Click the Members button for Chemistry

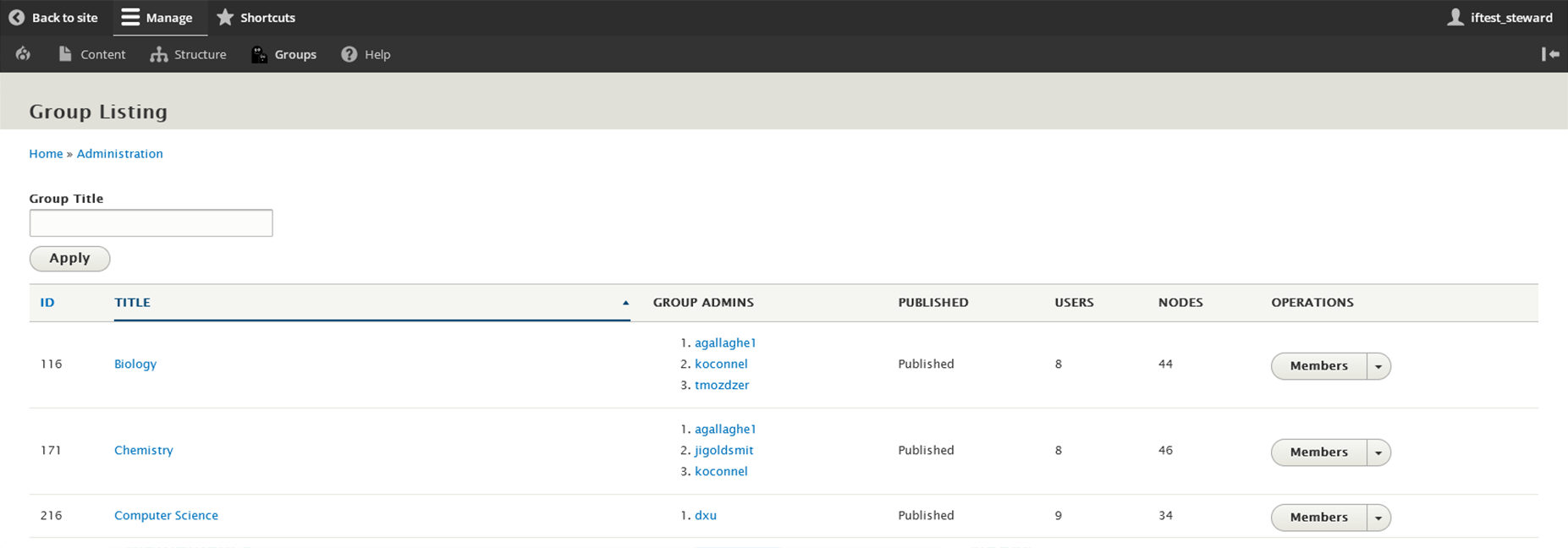pos(1318,452)
